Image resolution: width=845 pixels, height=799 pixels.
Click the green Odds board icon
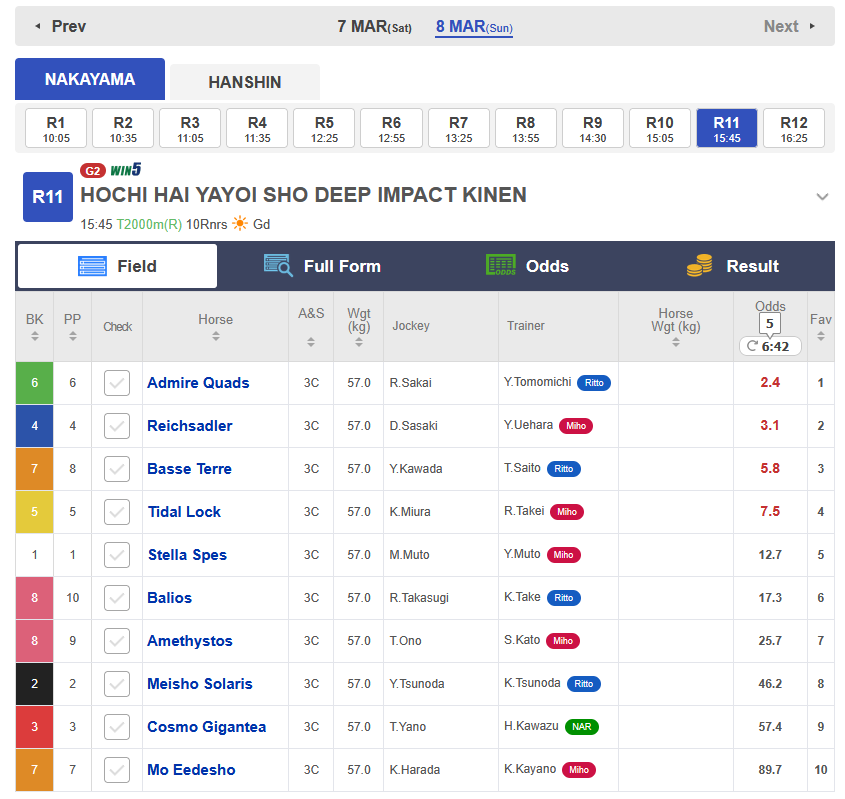(x=501, y=265)
